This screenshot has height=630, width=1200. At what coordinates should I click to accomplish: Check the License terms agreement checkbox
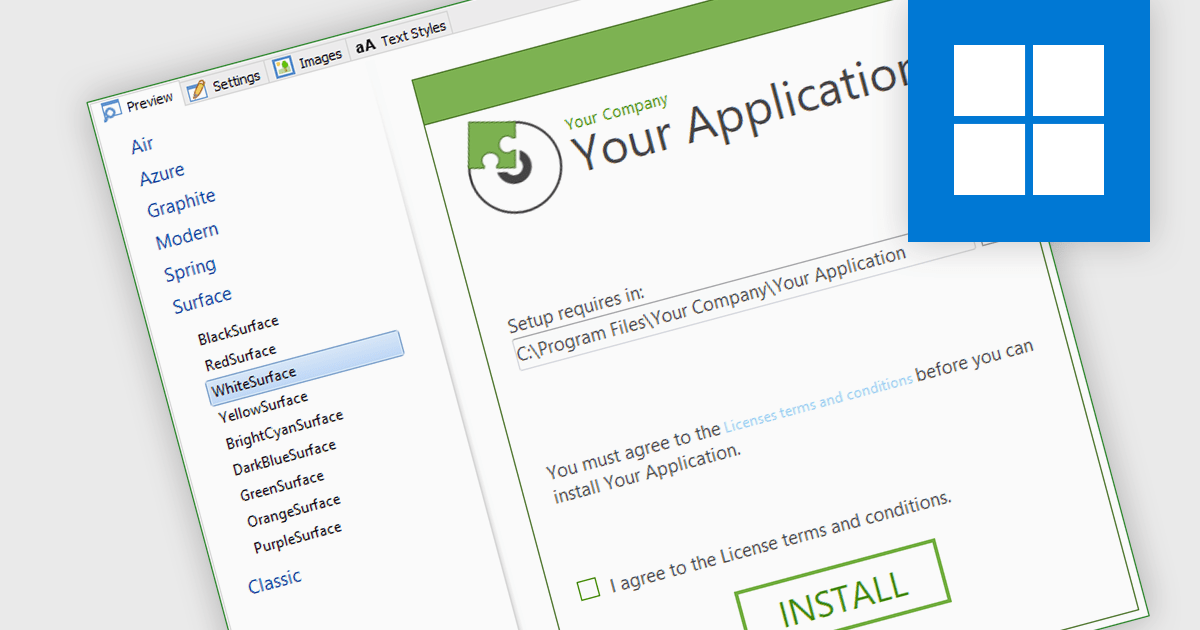coord(589,588)
